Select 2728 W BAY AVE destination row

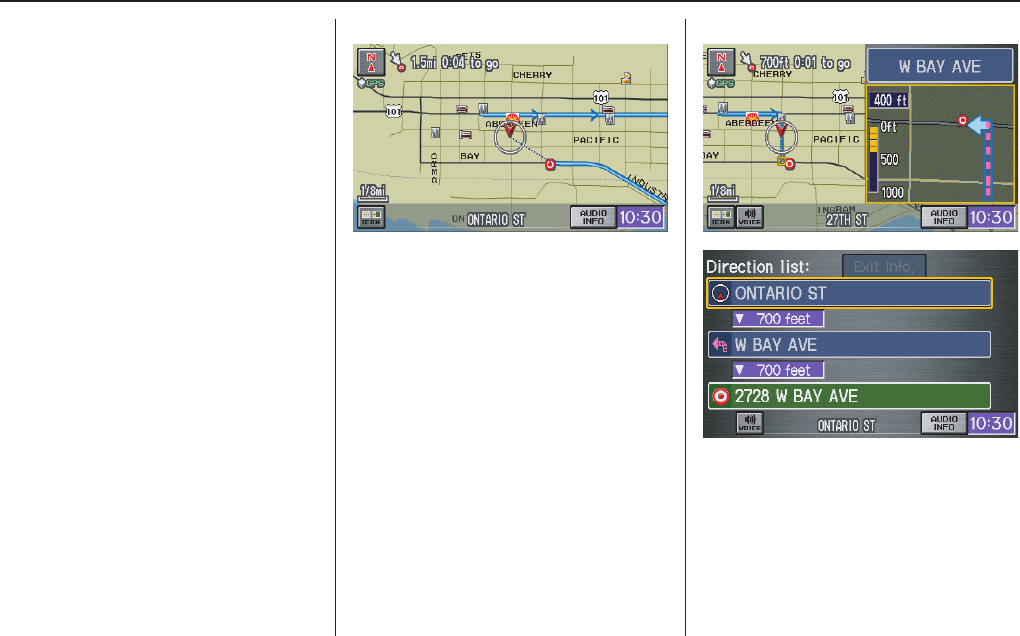[x=850, y=396]
